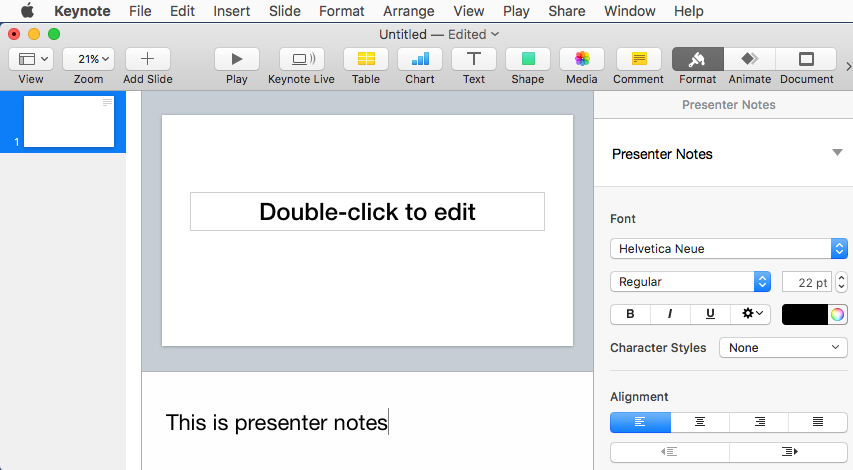This screenshot has width=853, height=470.
Task: Increase text indent
Action: (788, 452)
